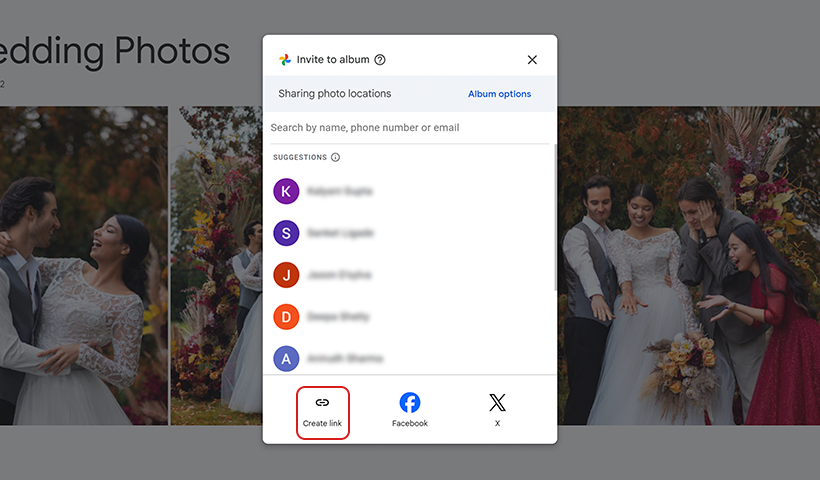Image resolution: width=820 pixels, height=480 pixels.
Task: Click the Create link icon
Action: (322, 403)
